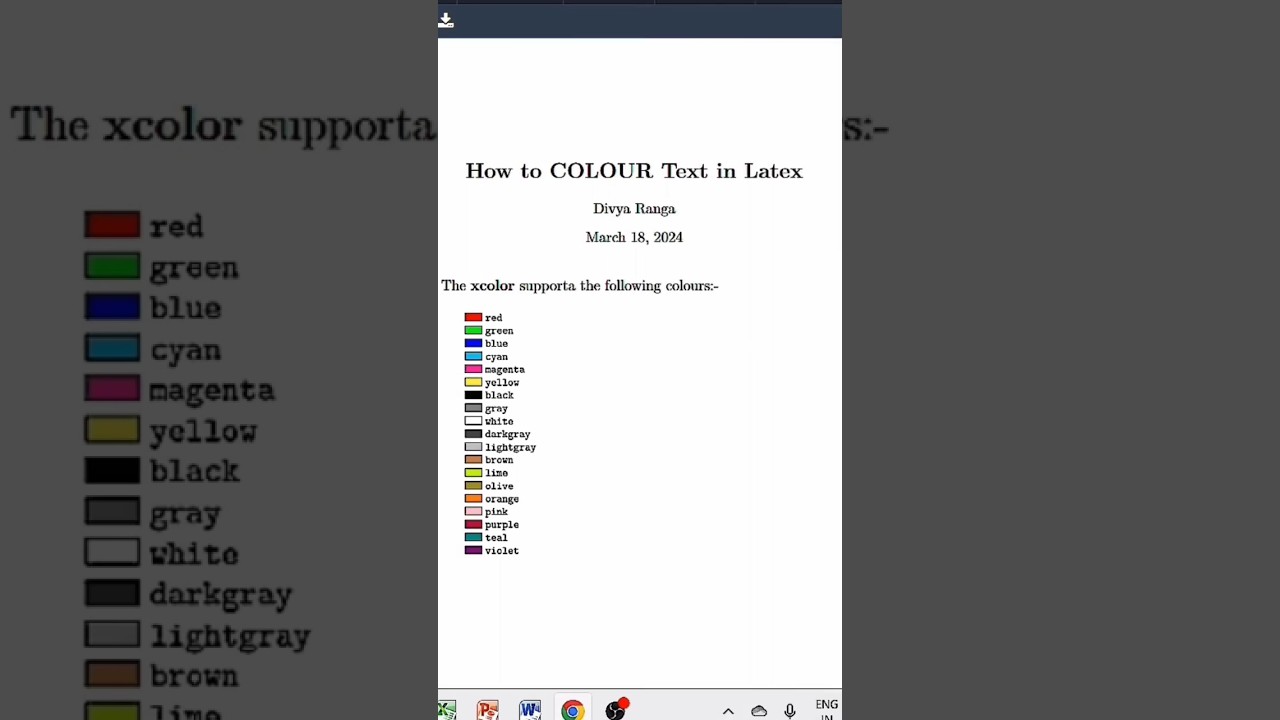
Task: Click the 'olive' label in the list
Action: (x=499, y=486)
